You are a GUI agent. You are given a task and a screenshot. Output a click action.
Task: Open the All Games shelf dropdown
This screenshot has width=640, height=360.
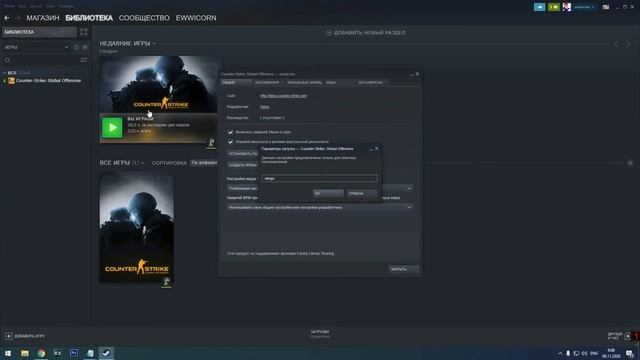point(142,163)
